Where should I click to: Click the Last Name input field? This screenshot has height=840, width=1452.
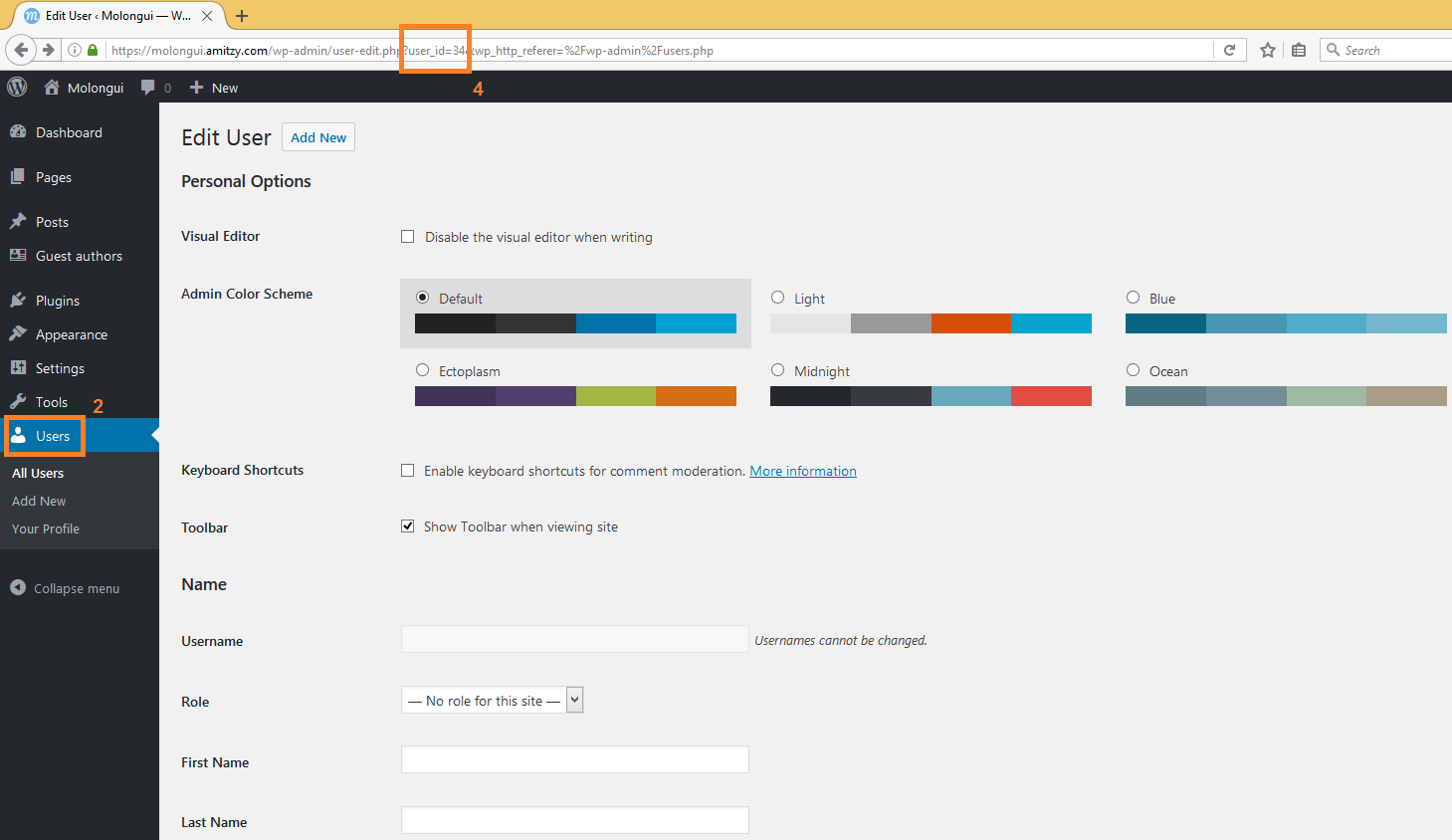pyautogui.click(x=575, y=820)
